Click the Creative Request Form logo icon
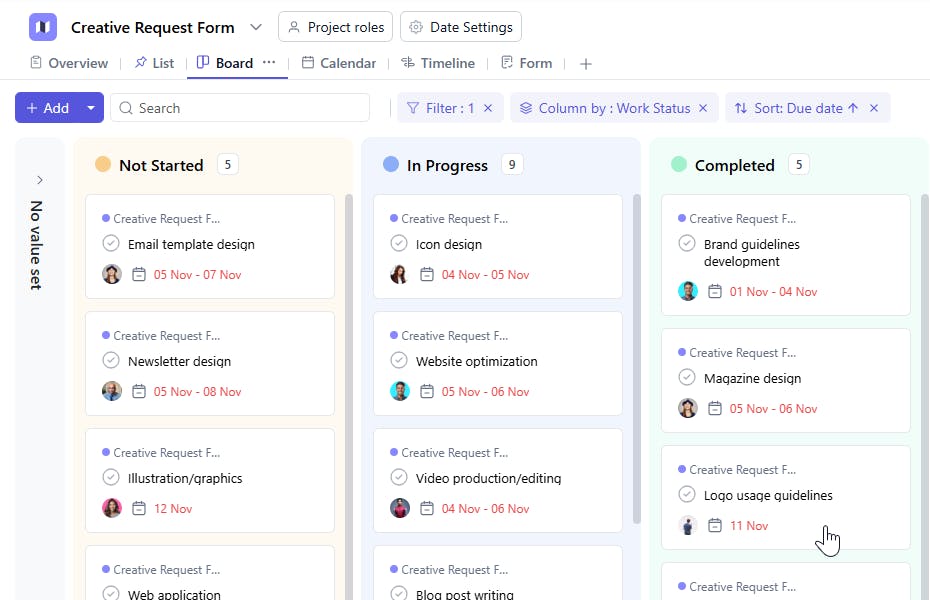Viewport: 930px width, 600px height. 43,27
